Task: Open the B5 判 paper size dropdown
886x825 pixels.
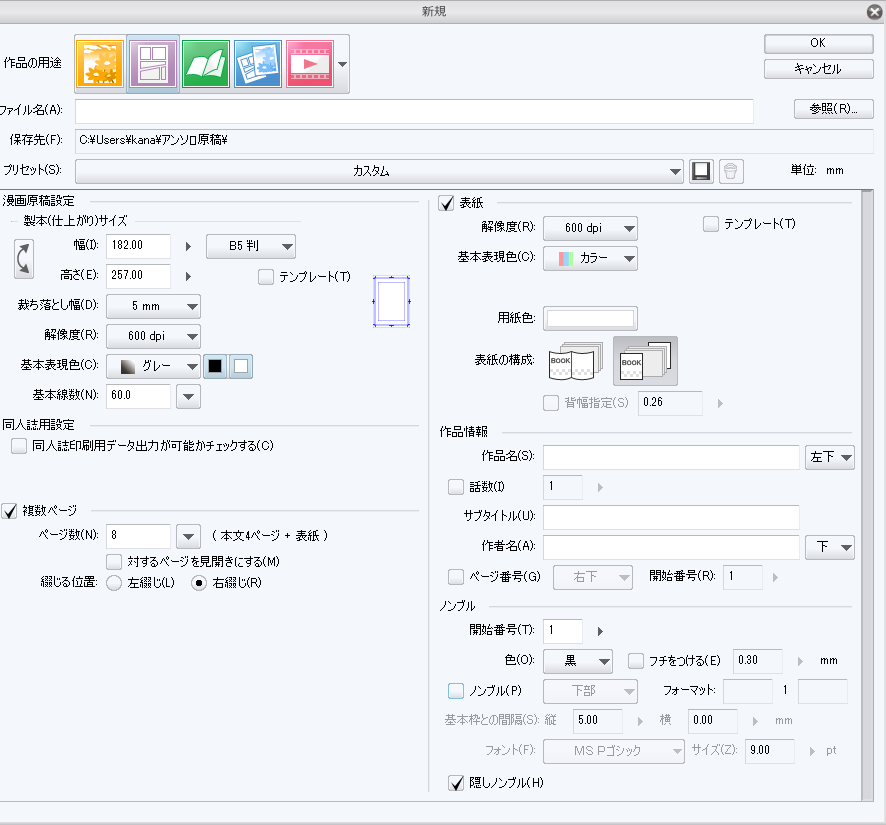Action: click(x=251, y=246)
